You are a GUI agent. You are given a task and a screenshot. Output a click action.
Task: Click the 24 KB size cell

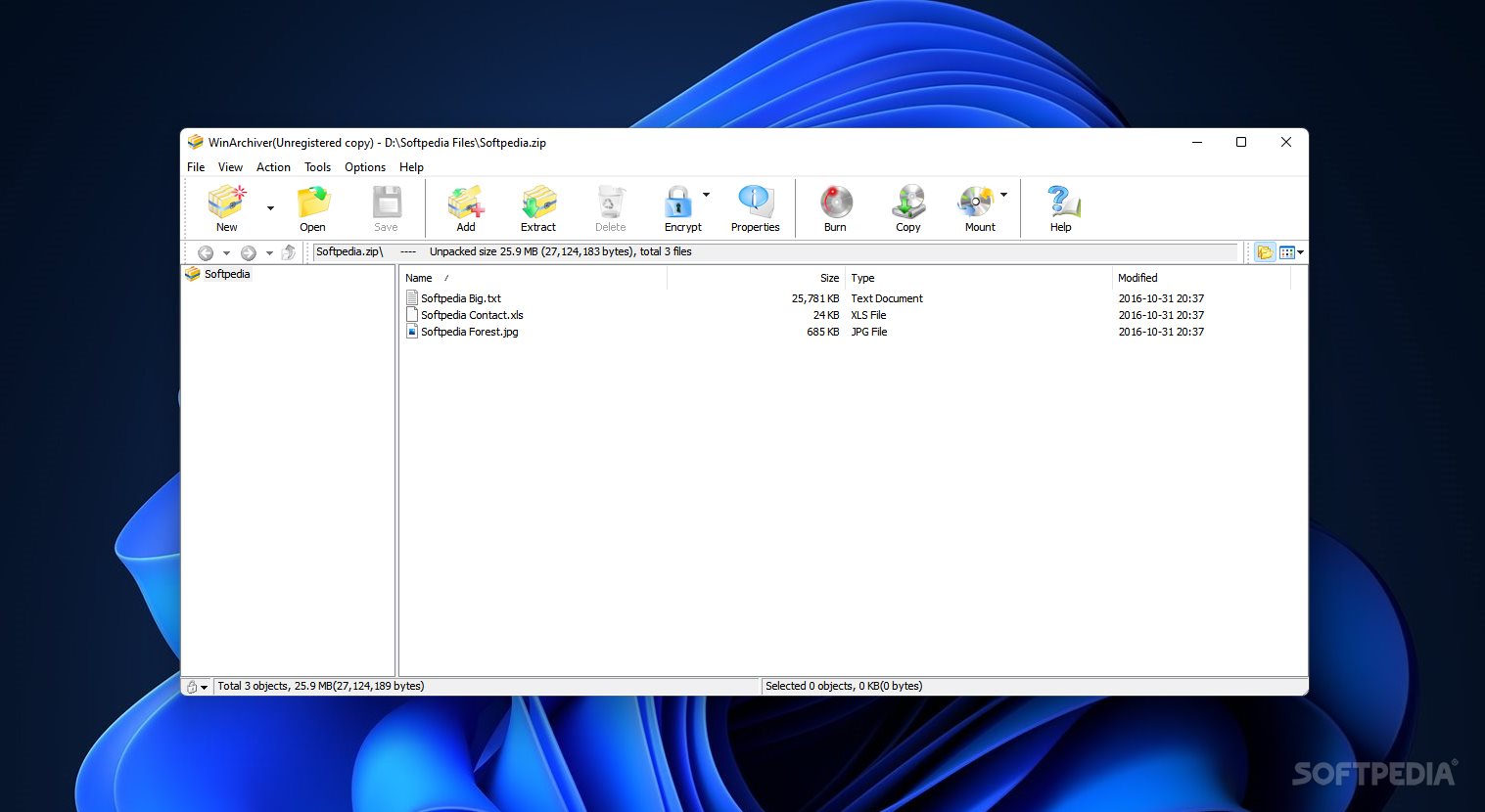pos(826,315)
